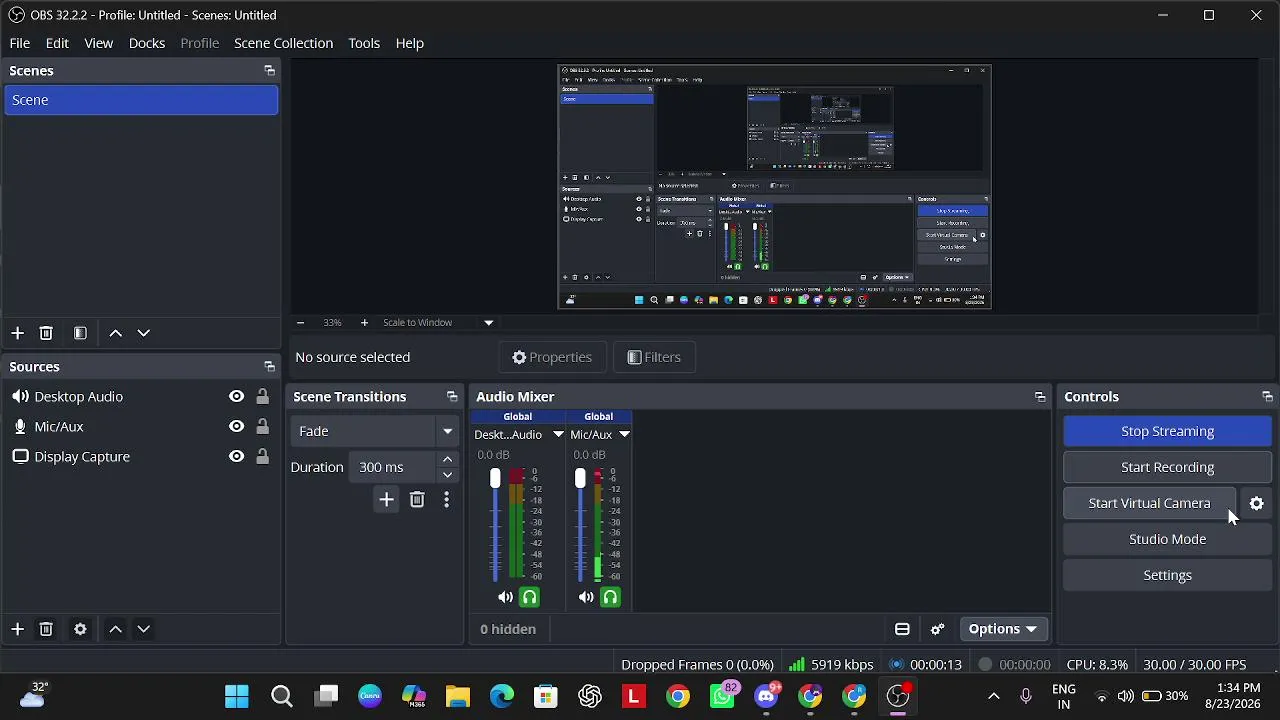Hide the Display Capture source
Viewport: 1280px width, 720px height.
coord(236,457)
